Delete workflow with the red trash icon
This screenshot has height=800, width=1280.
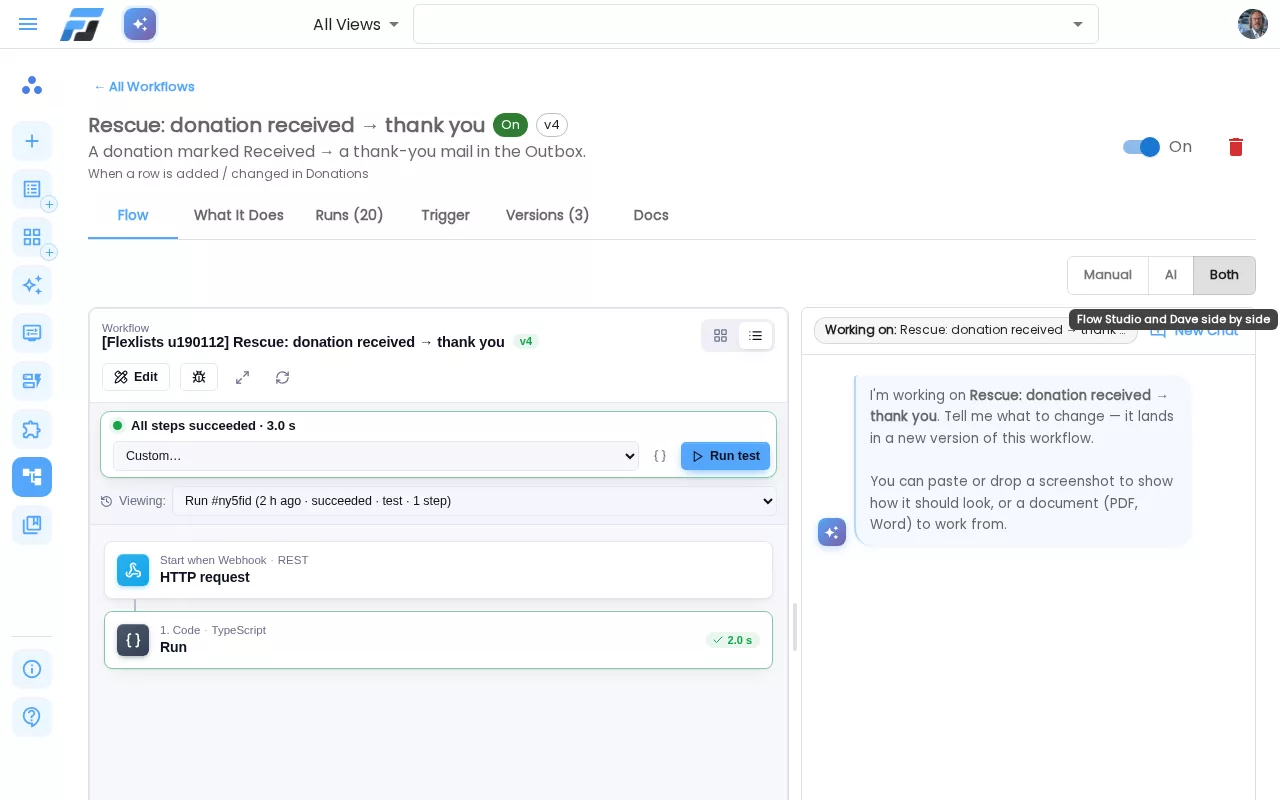[1236, 147]
